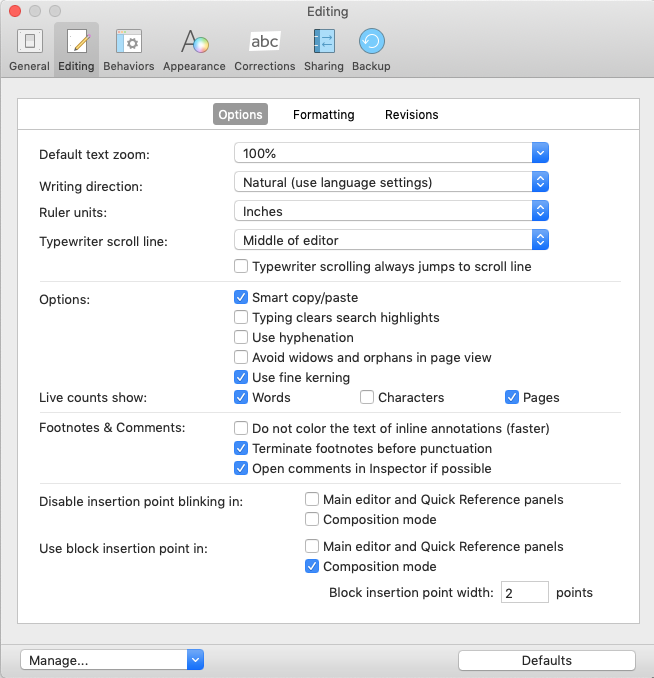Viewport: 654px width, 678px height.
Task: Uncheck Open comments in Inspector
Action: click(x=241, y=468)
